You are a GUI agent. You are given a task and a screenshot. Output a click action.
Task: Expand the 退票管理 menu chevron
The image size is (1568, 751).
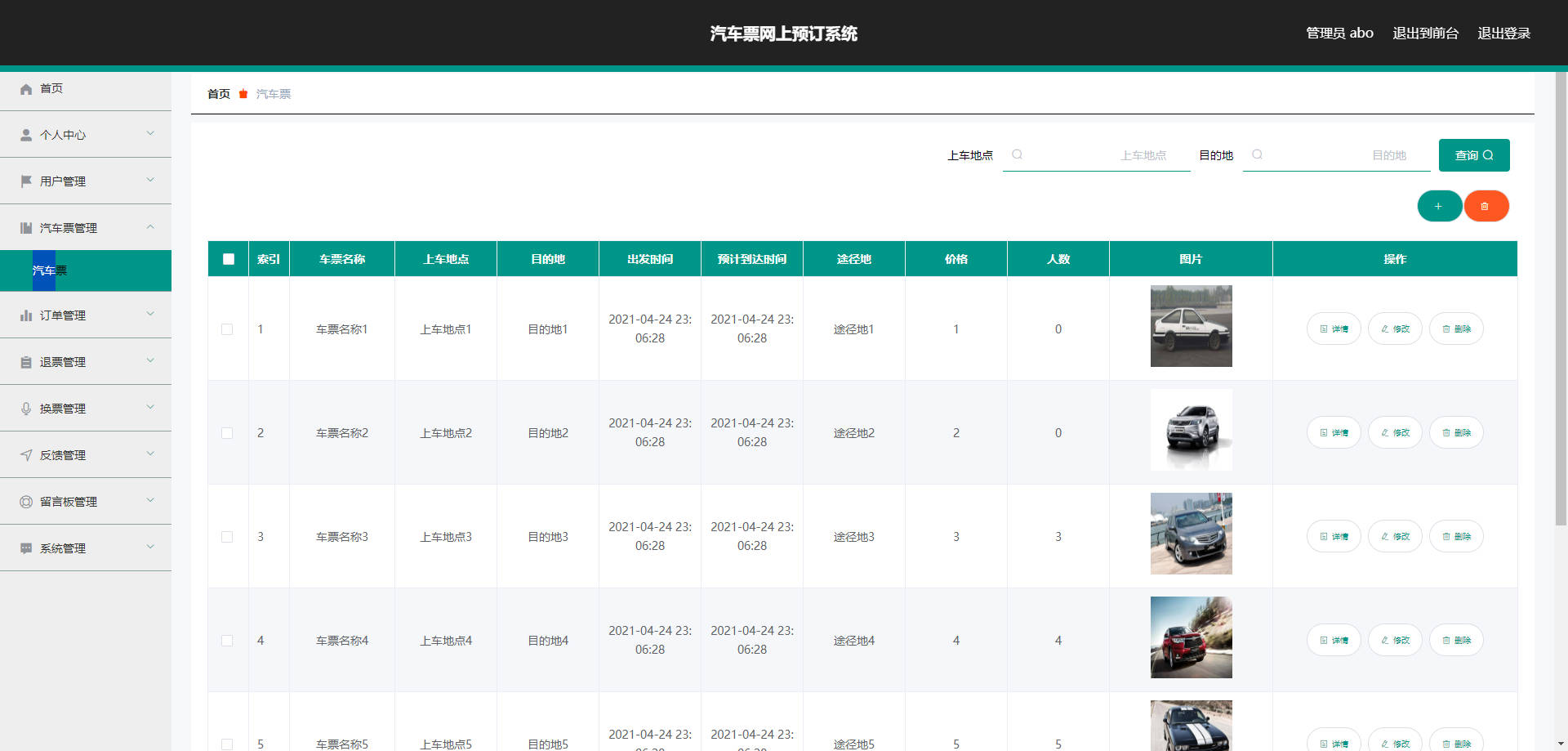(x=150, y=360)
